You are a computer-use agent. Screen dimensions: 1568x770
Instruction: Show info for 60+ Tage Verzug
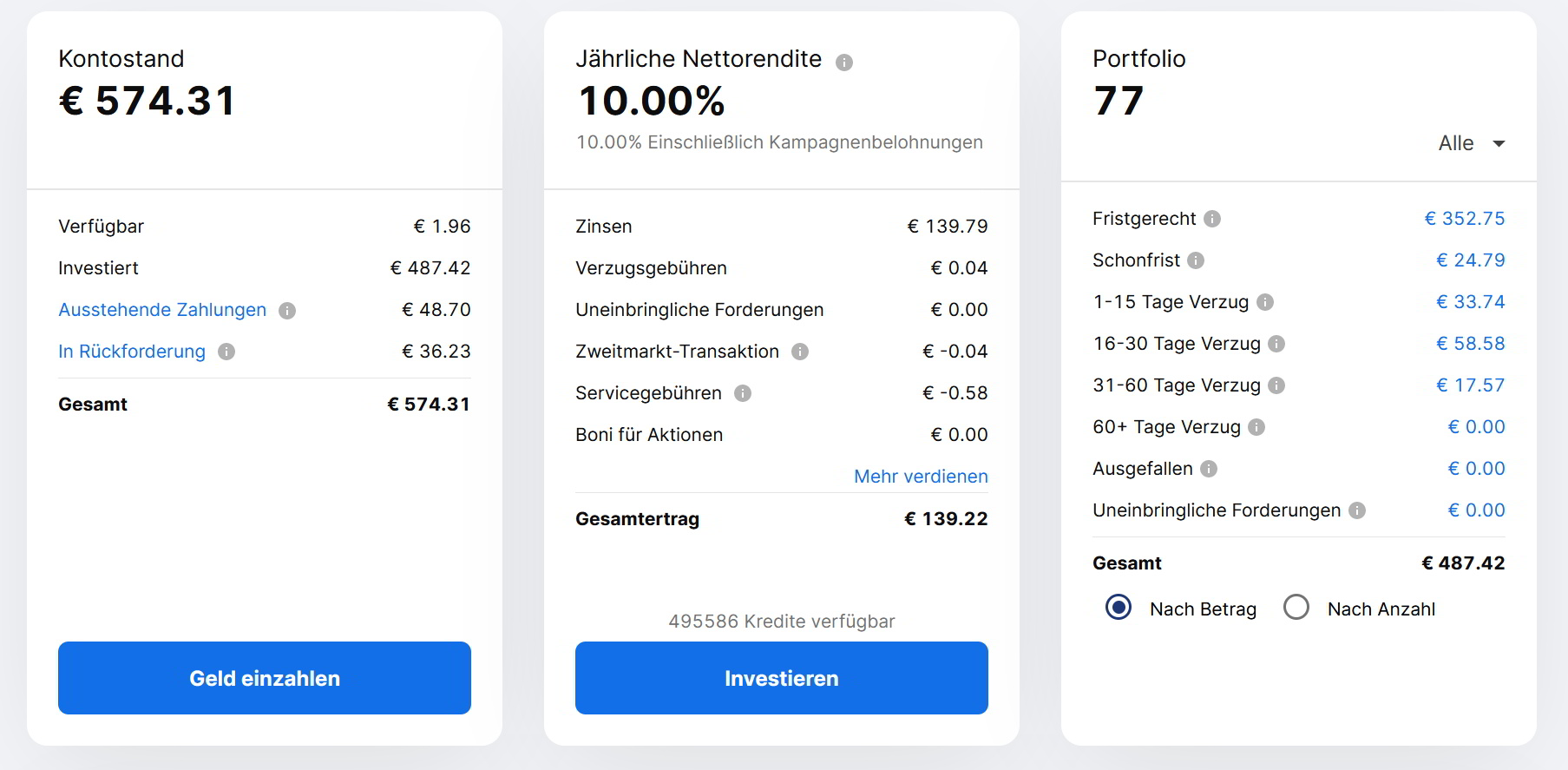coord(1256,427)
